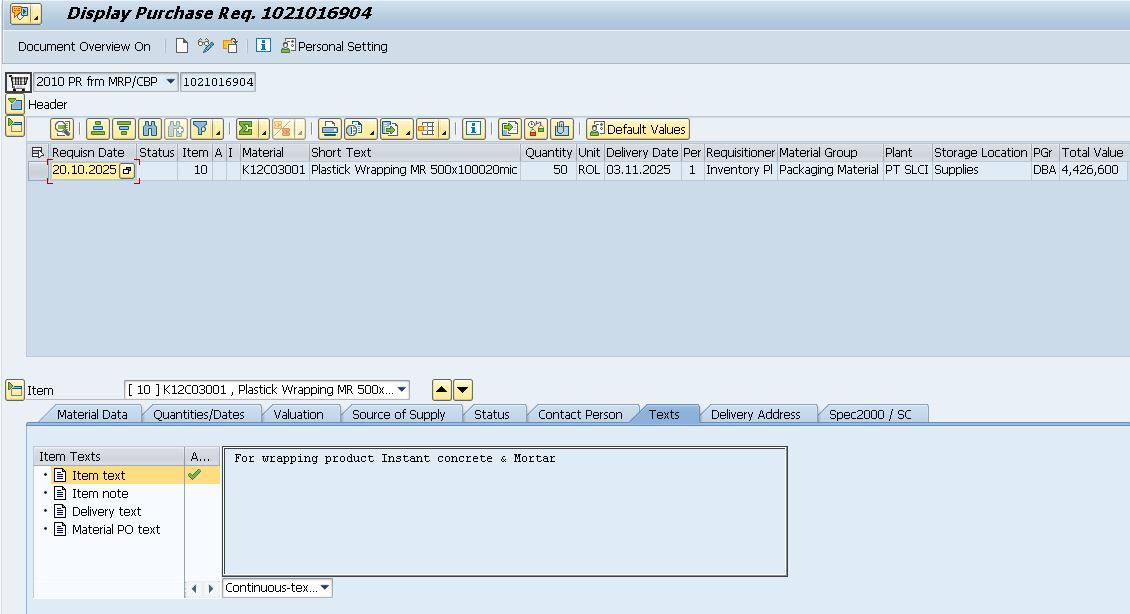Click the Print icon in the item toolbar
The width and height of the screenshot is (1130, 614).
coord(329,129)
